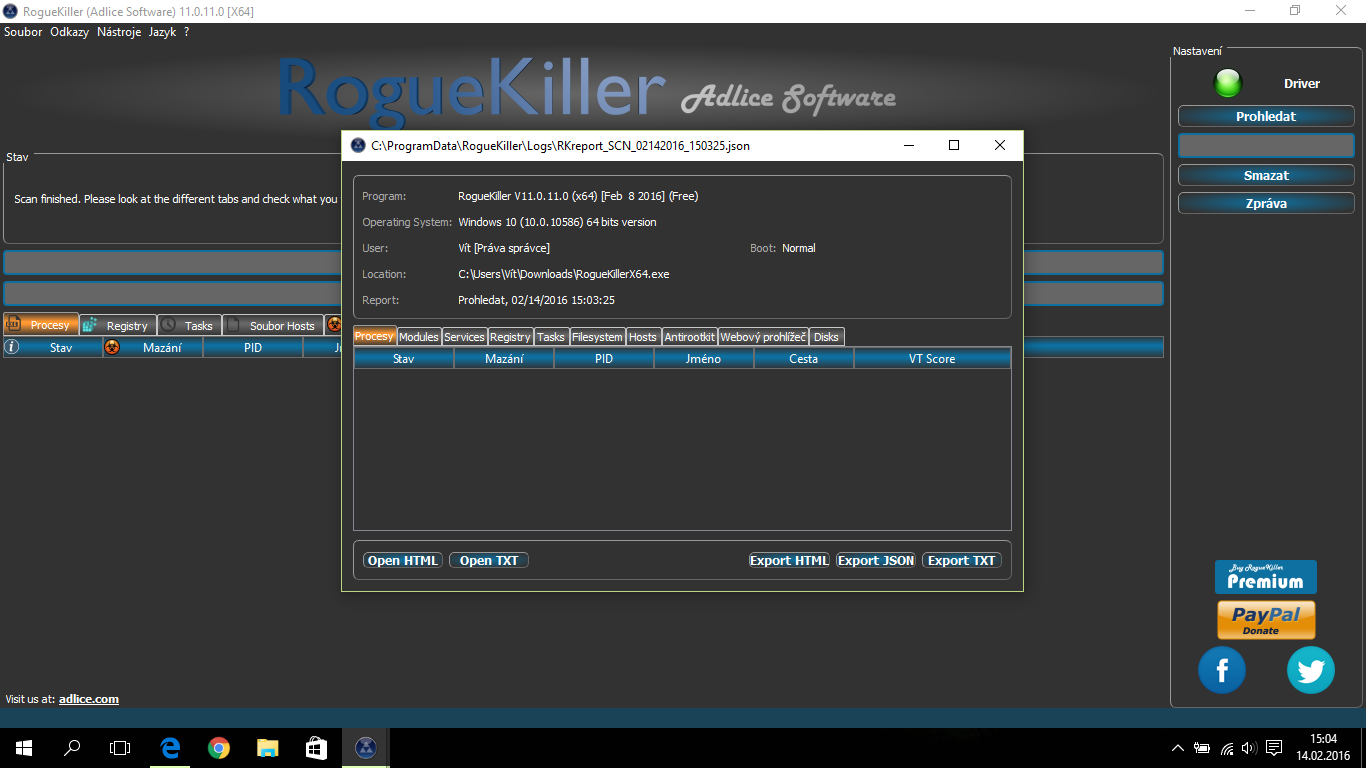Select the report Modules tab

click(419, 337)
